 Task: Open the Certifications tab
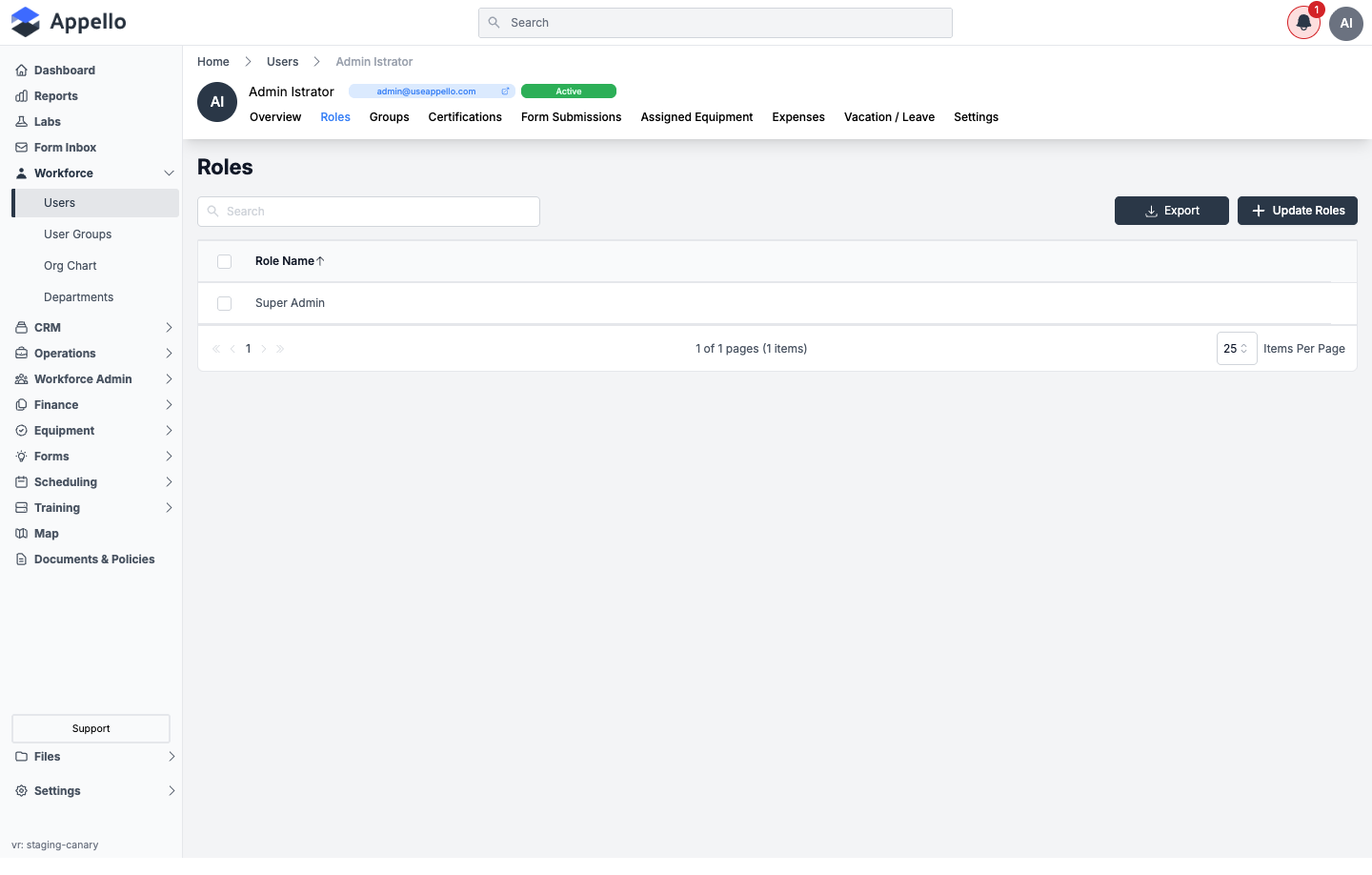pos(465,117)
